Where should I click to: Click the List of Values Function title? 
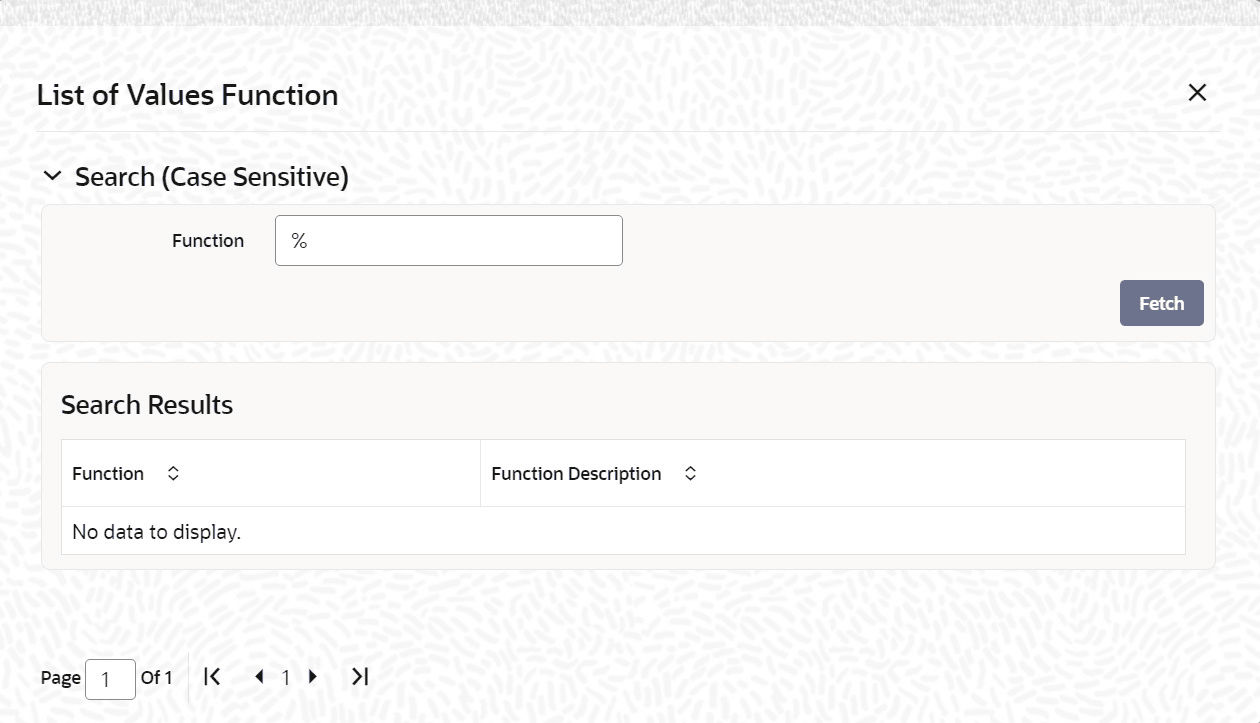pyautogui.click(x=188, y=95)
